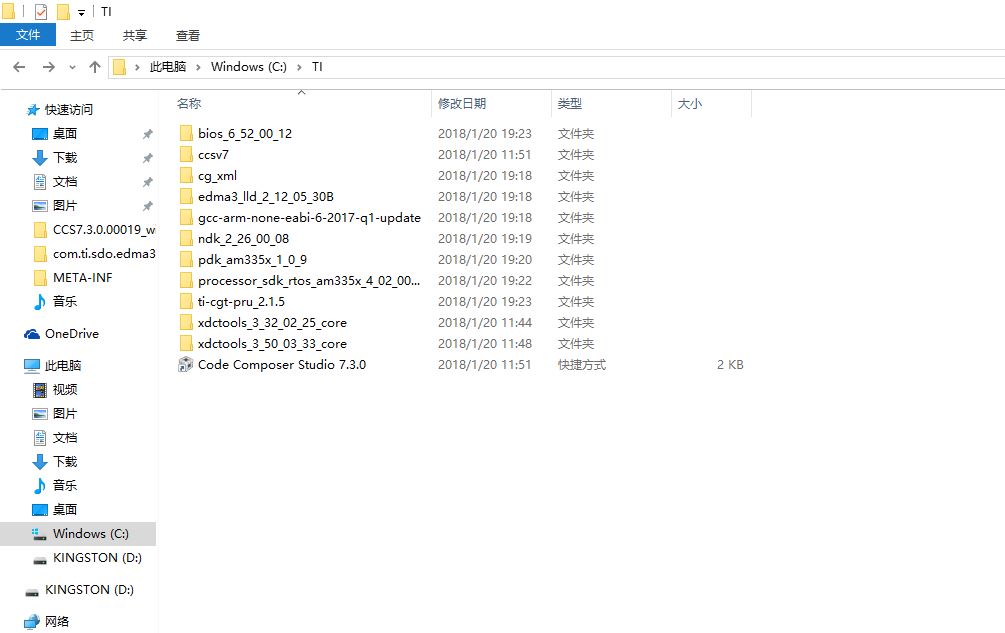Viewport: 1005px width, 633px height.
Task: Open 音乐 under quick access
Action: click(65, 301)
